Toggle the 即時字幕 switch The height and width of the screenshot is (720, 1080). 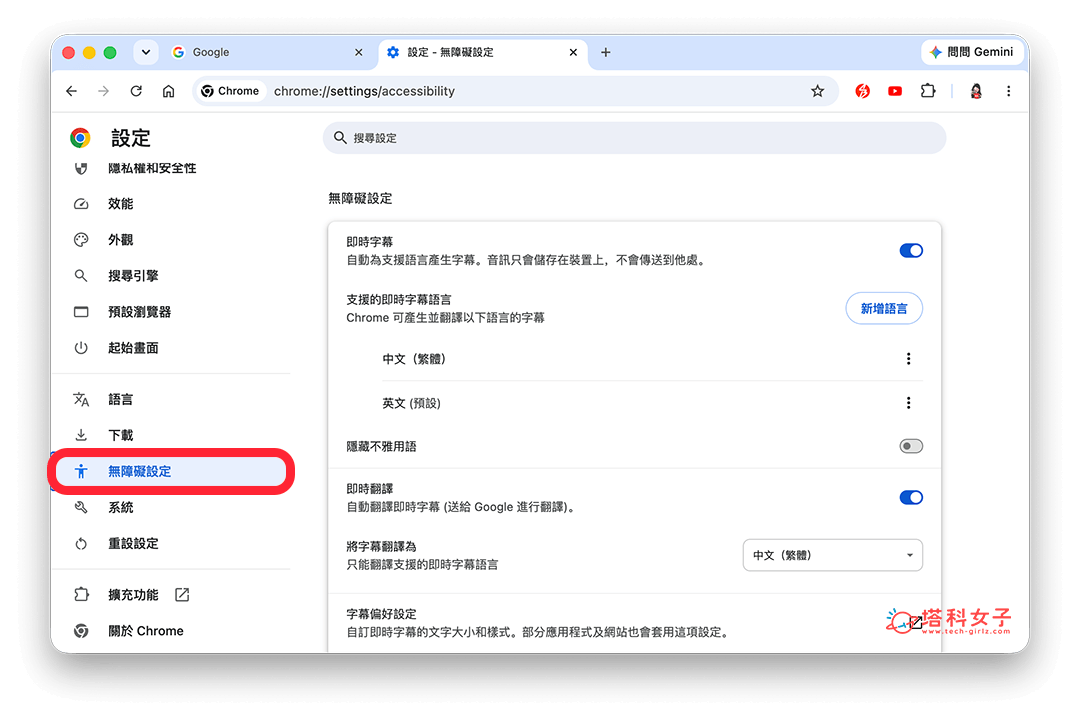click(x=911, y=251)
